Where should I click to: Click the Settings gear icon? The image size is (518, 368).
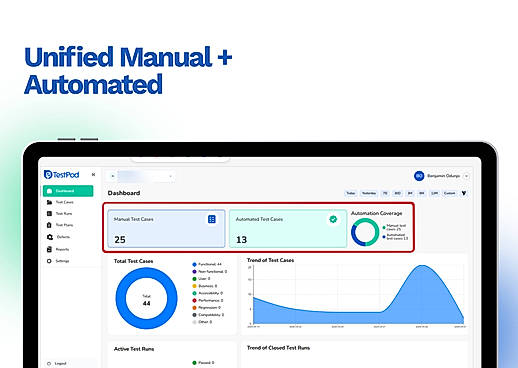point(49,261)
